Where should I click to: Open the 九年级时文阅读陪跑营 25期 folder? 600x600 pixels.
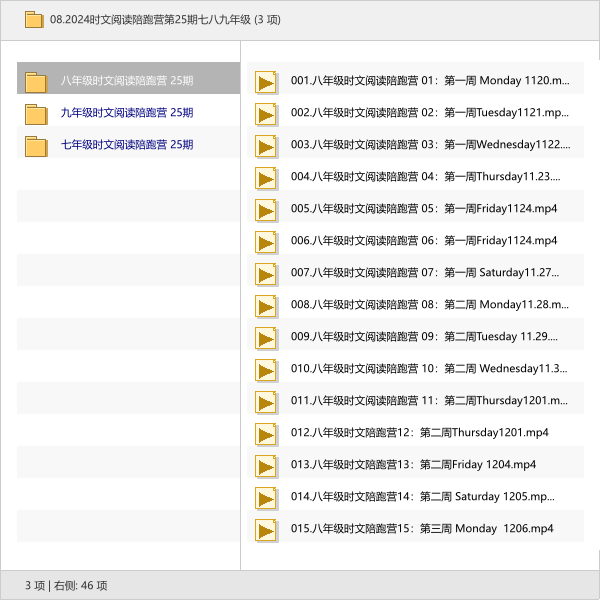coord(126,113)
